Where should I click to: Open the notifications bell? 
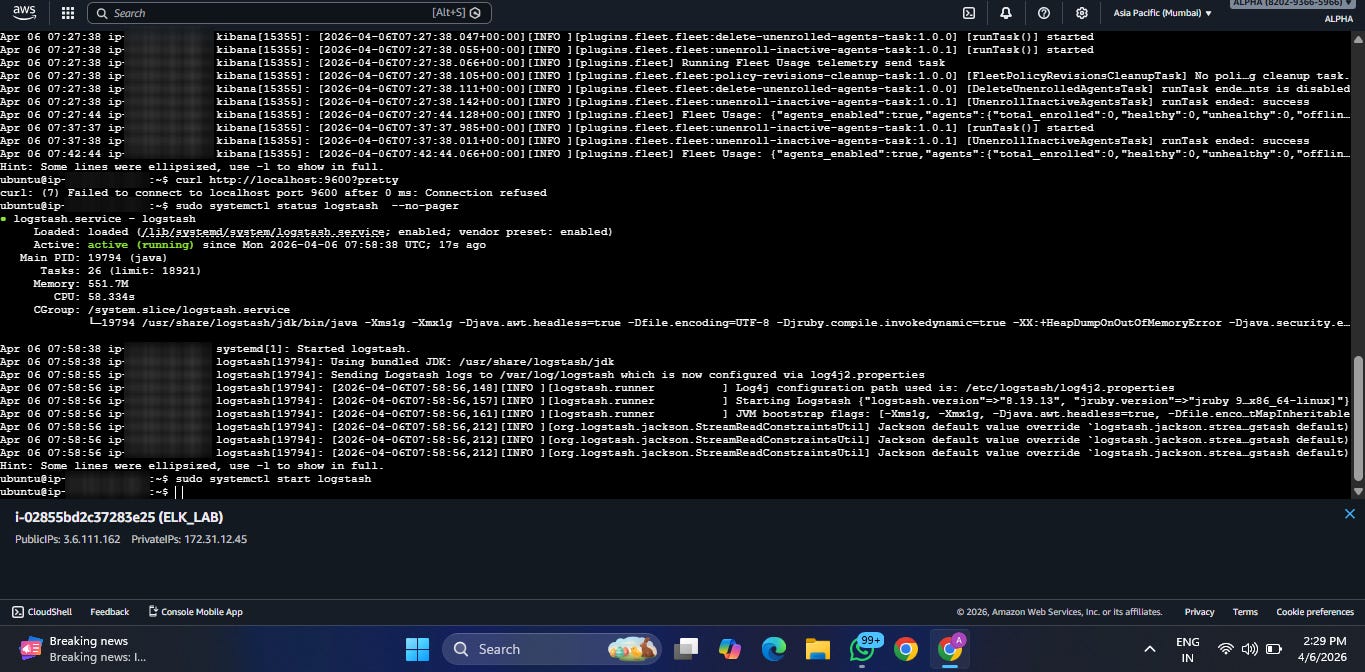pyautogui.click(x=1005, y=13)
